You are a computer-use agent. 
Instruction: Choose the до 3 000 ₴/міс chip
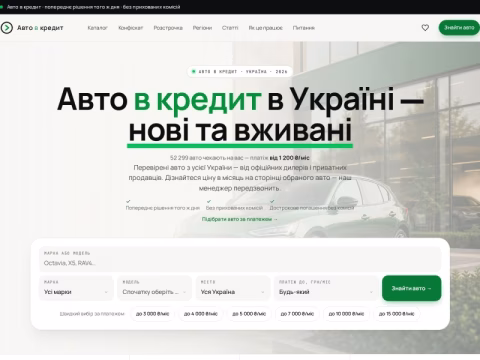point(152,314)
